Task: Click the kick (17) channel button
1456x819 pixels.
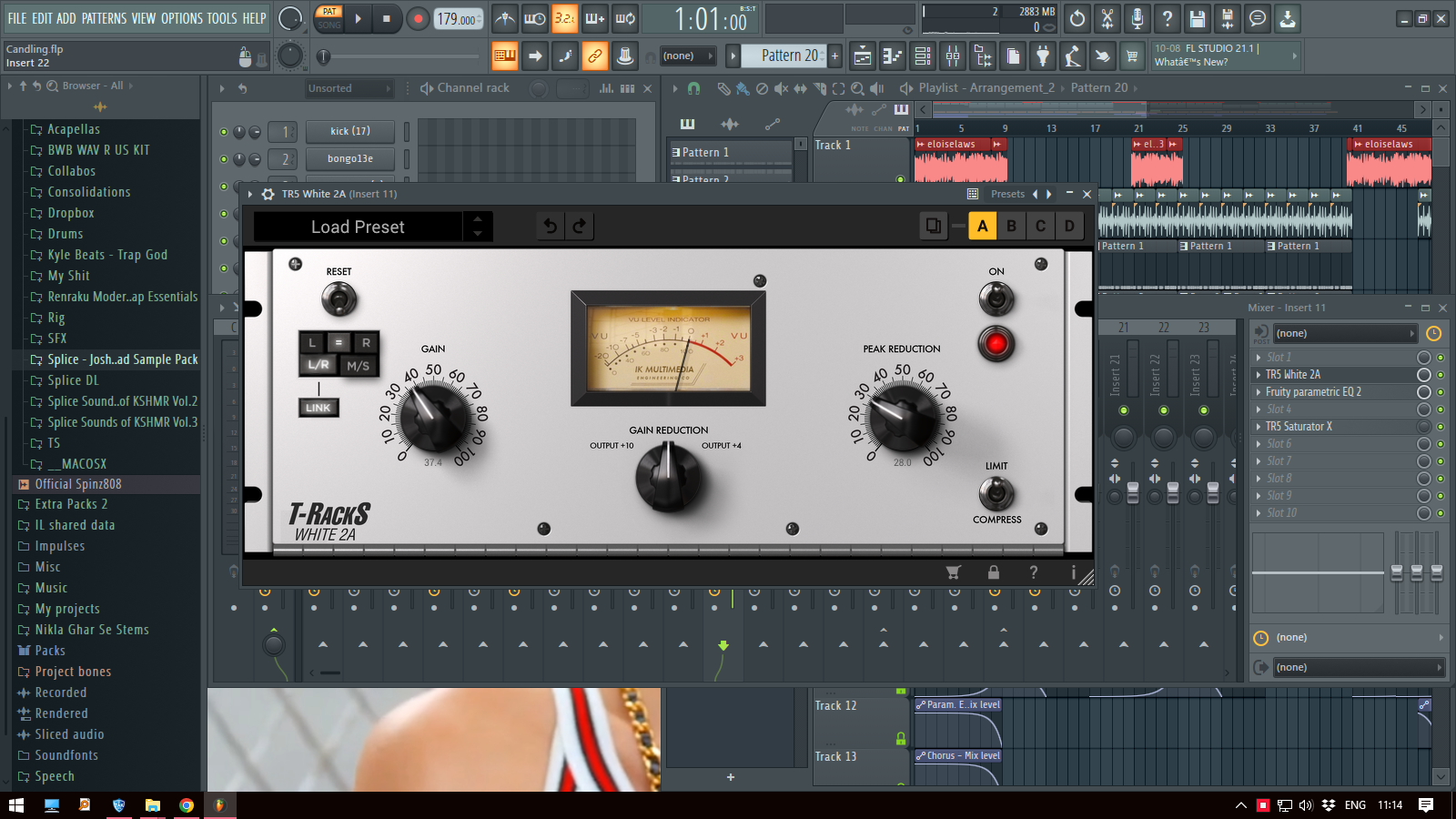Action: 350,132
